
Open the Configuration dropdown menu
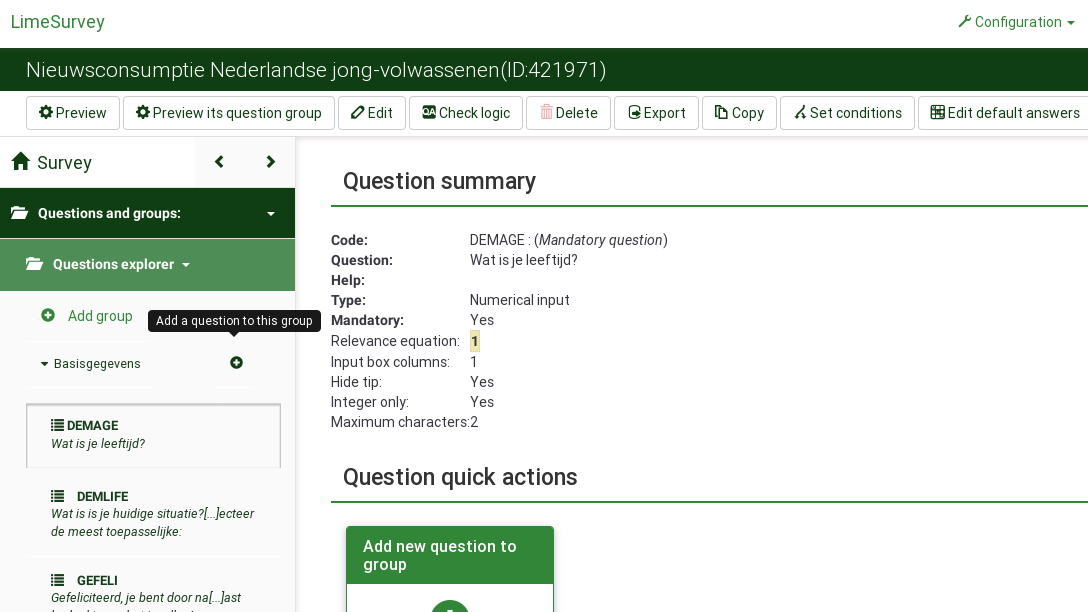coord(1016,22)
